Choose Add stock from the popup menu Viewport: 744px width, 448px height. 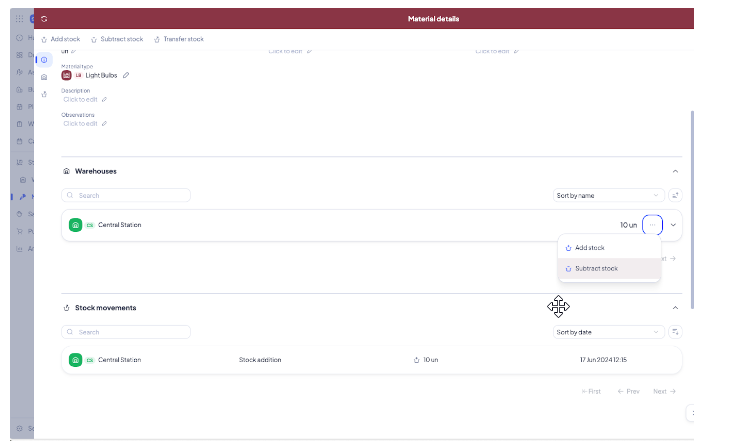pos(609,248)
